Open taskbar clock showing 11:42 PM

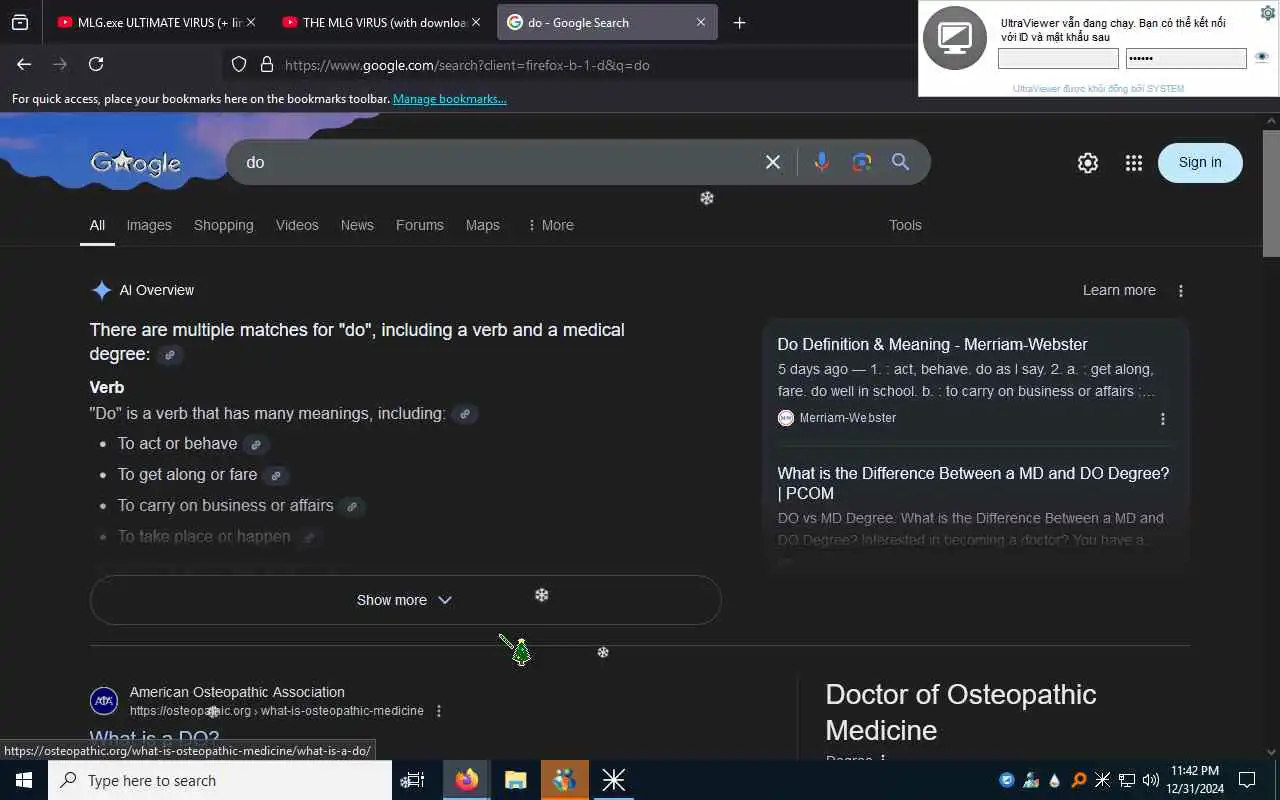1195,780
